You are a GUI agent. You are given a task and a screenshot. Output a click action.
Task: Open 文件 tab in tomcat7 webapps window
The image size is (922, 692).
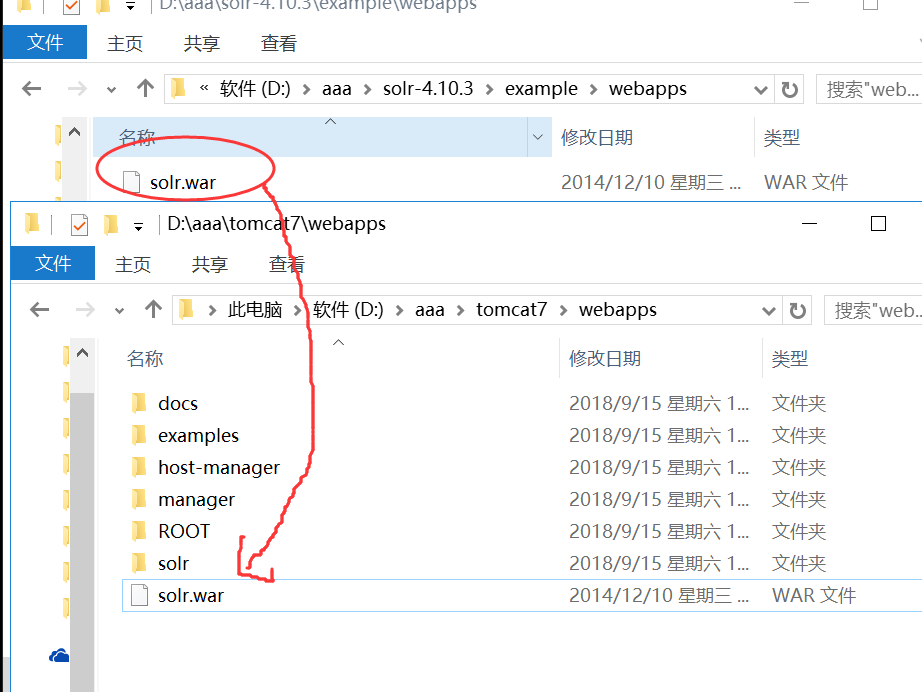tap(53, 263)
